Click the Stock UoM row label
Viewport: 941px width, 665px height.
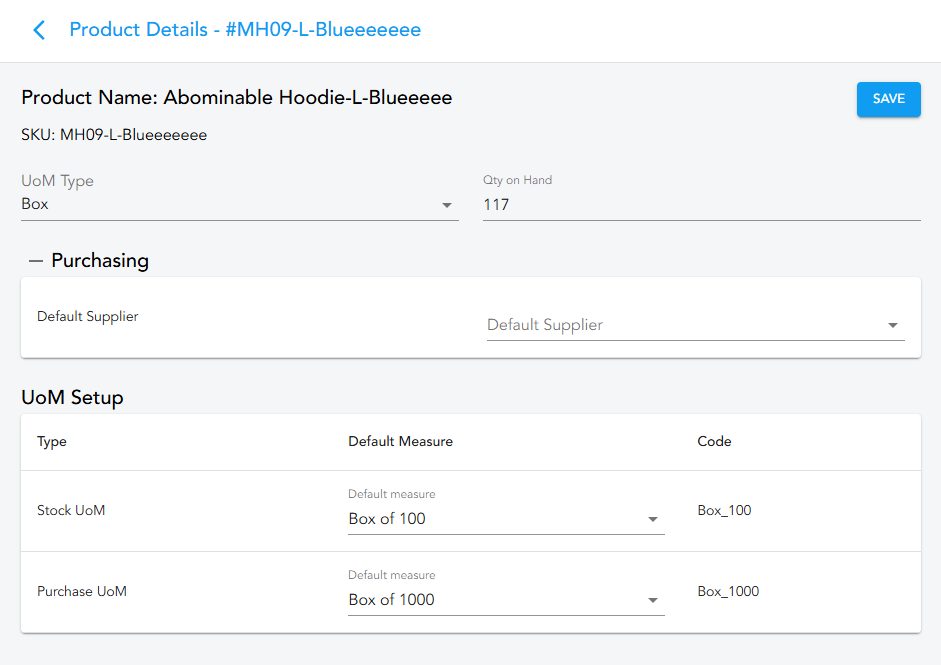71,510
